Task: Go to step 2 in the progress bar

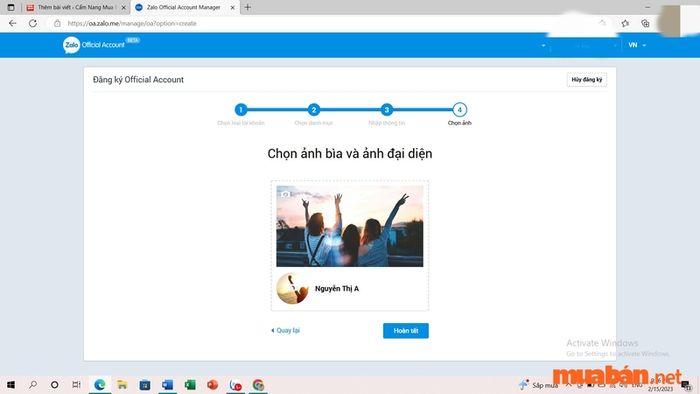Action: 313,109
